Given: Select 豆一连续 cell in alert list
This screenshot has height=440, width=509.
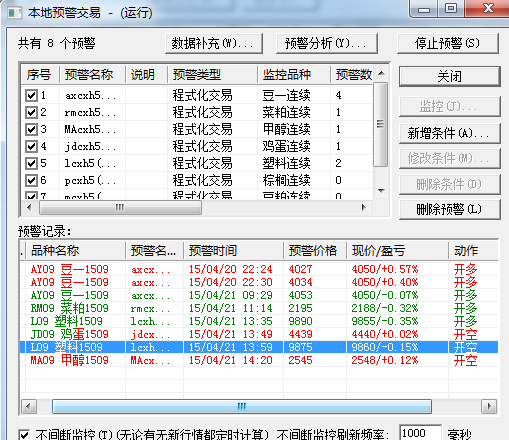Looking at the screenshot, I should (287, 96).
